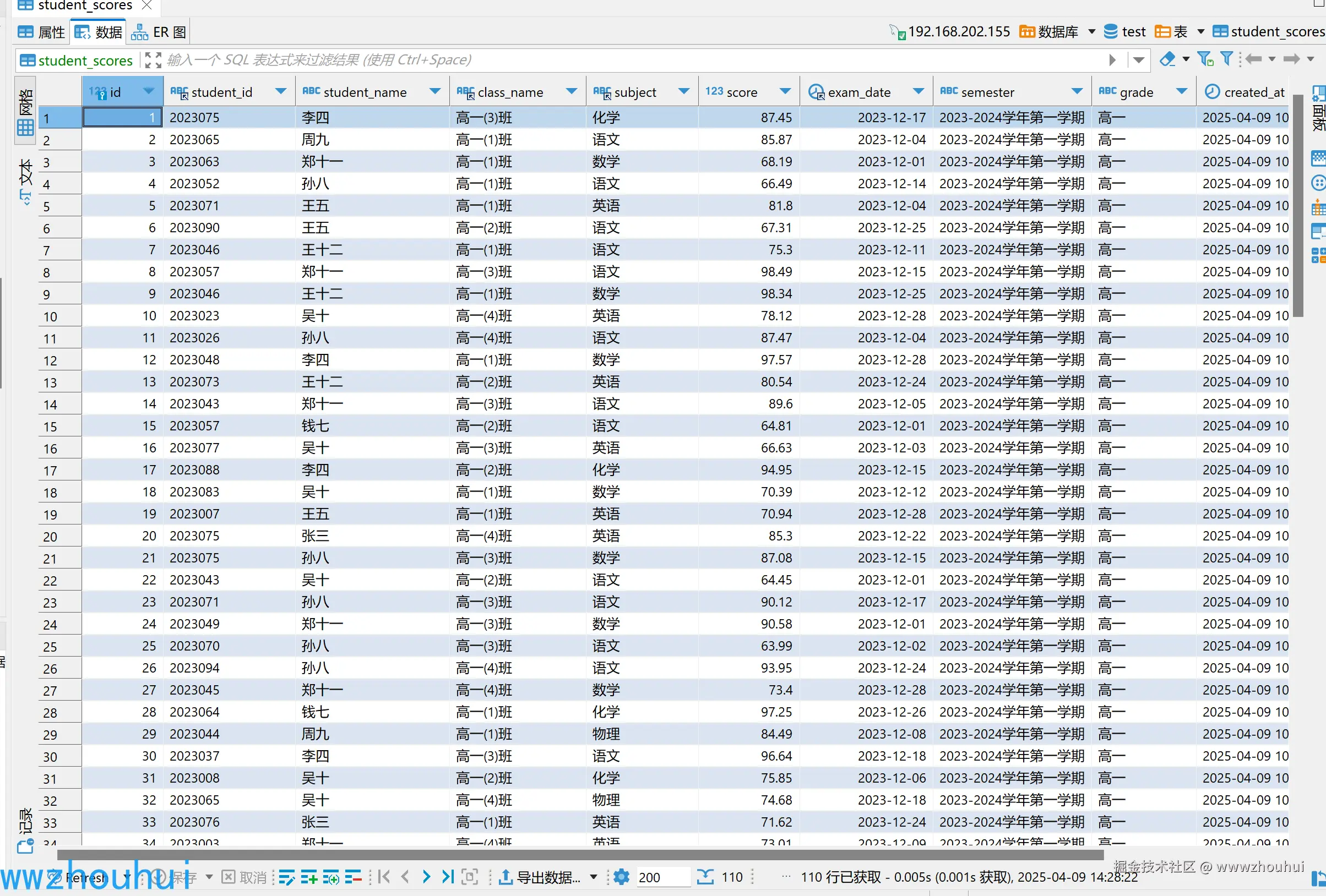Image resolution: width=1326 pixels, height=896 pixels.
Task: Open the class_name column filter dropdown
Action: pyautogui.click(x=572, y=92)
